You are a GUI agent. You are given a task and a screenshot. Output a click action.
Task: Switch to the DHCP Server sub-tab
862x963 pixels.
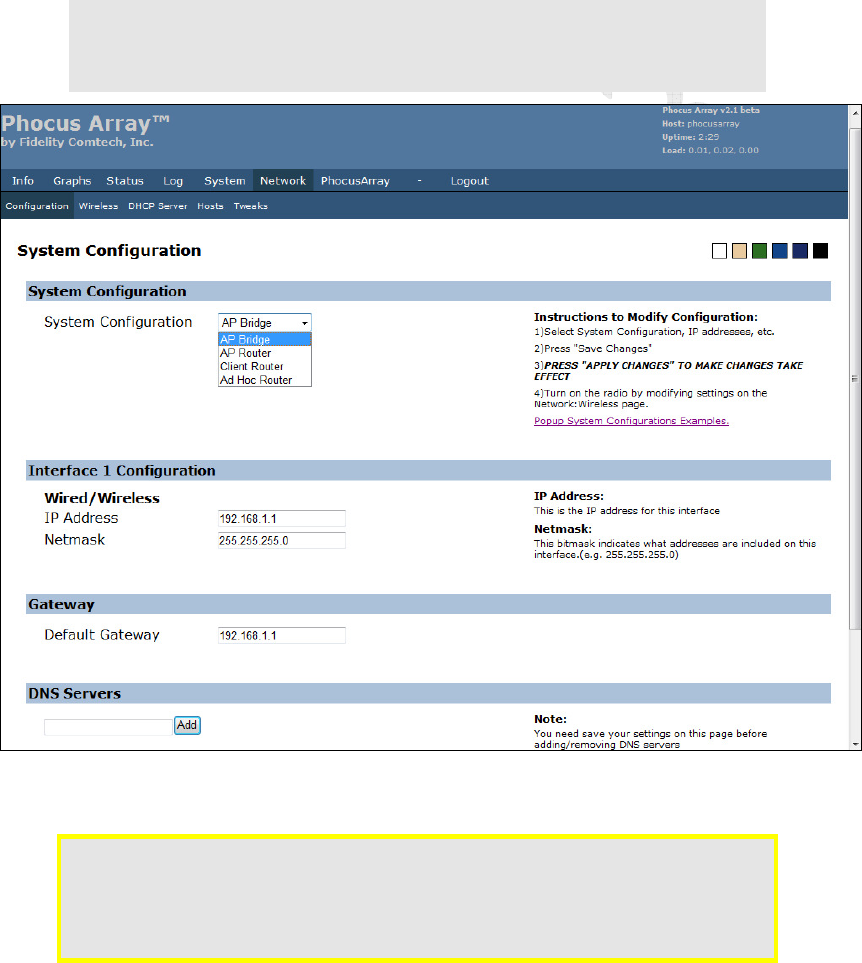158,206
